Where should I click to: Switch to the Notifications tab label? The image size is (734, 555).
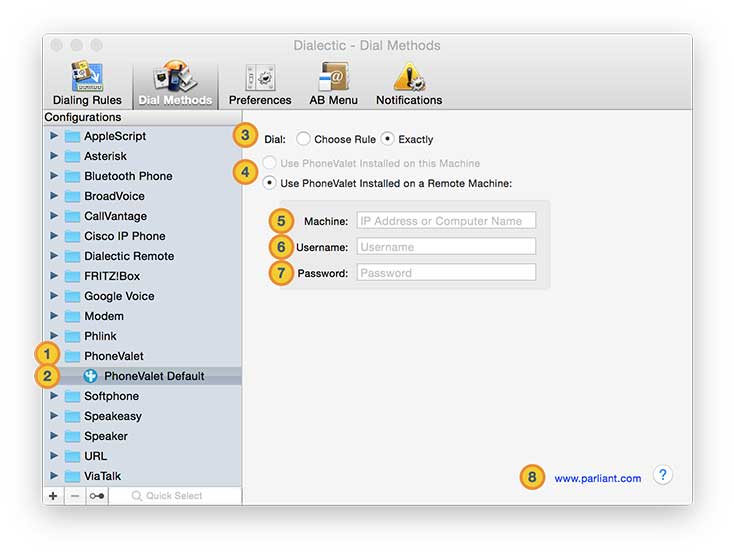pos(409,100)
